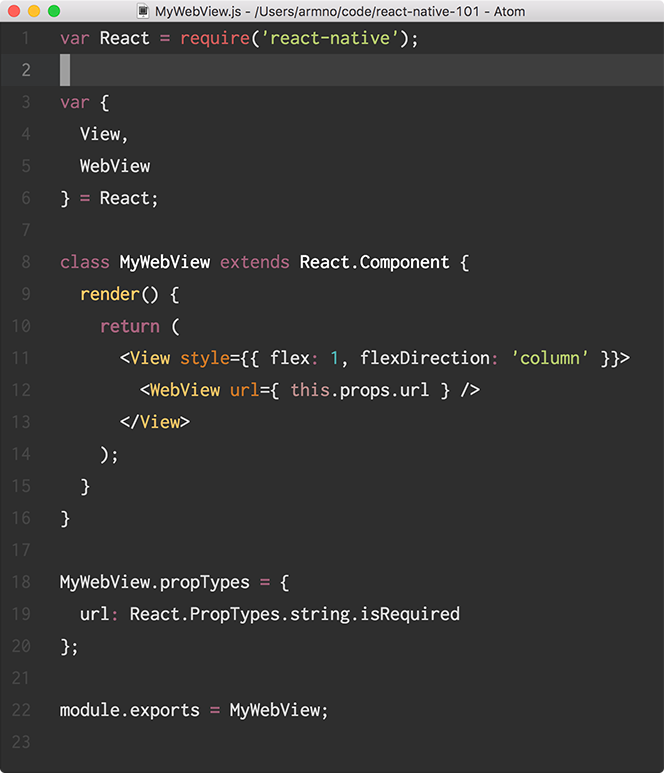Click the url attribute on line 12
Screen dimensions: 664x773
tap(245, 390)
